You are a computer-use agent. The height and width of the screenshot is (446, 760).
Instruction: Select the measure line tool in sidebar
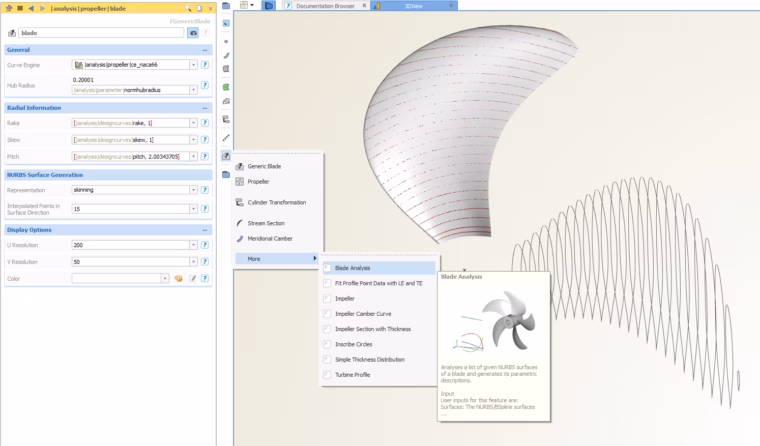tap(226, 138)
